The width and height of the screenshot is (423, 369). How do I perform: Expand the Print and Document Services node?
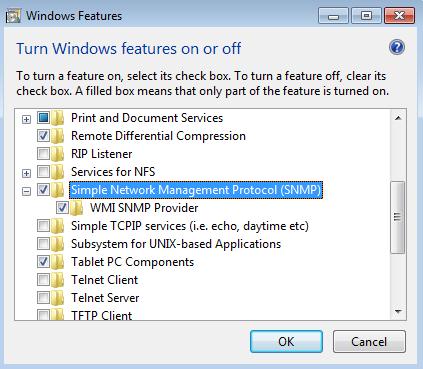click(26, 119)
